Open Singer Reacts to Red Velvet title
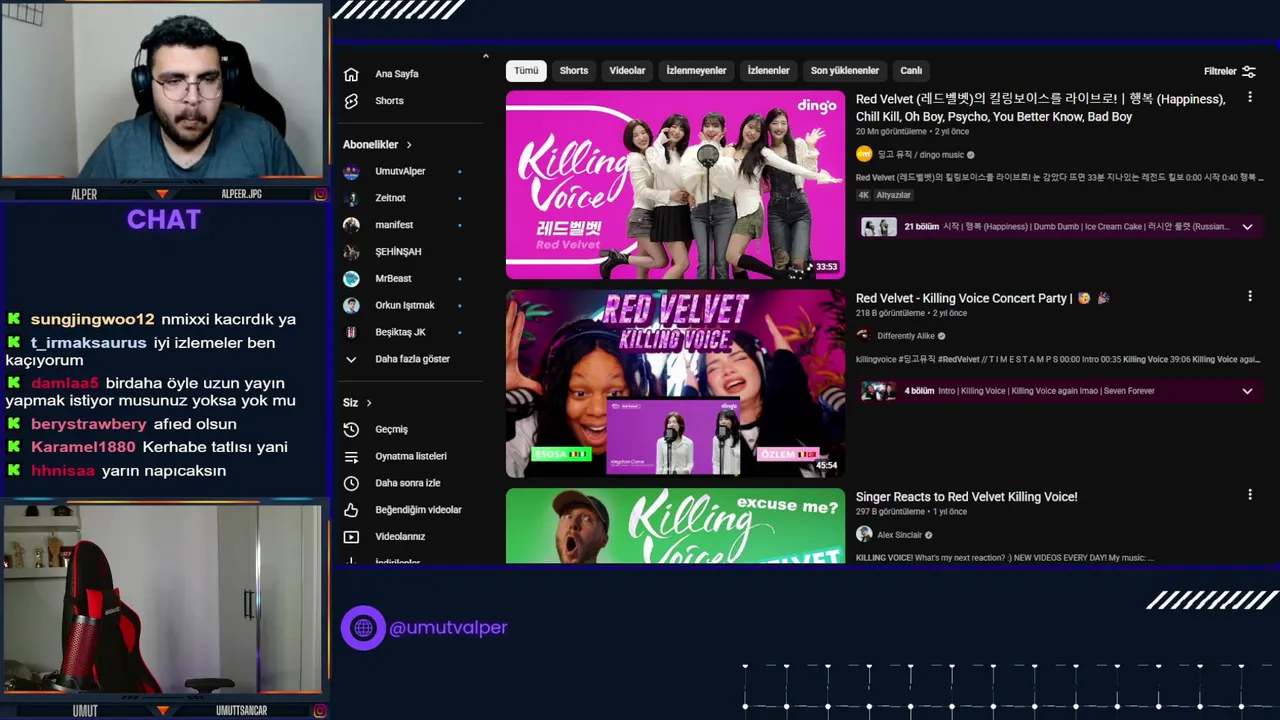This screenshot has width=1280, height=720. coord(966,496)
